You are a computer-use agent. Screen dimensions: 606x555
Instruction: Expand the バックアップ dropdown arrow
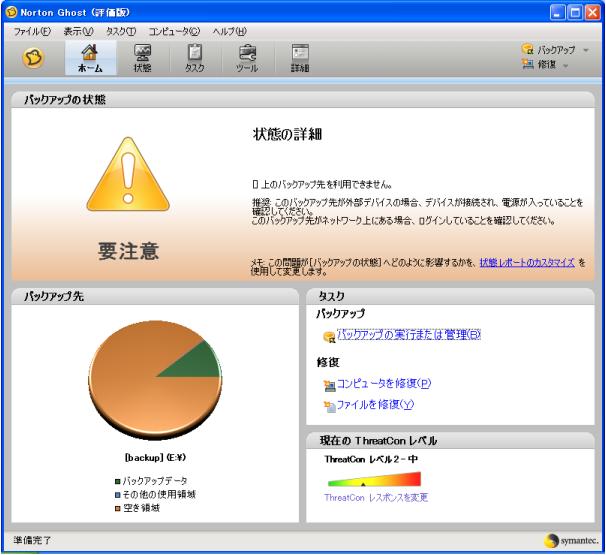[586, 50]
